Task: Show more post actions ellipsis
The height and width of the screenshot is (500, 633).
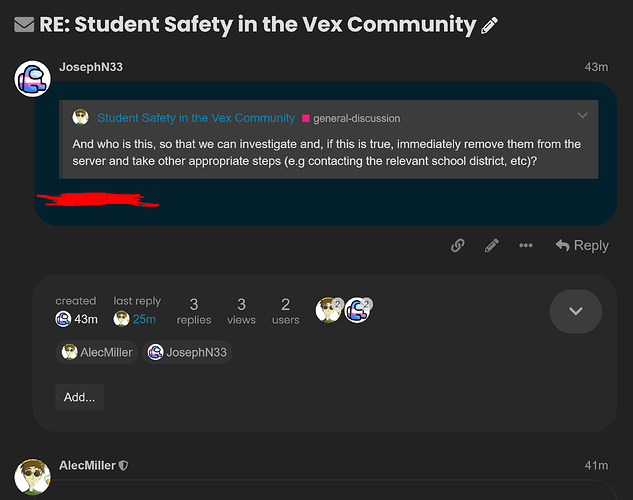Action: [526, 245]
